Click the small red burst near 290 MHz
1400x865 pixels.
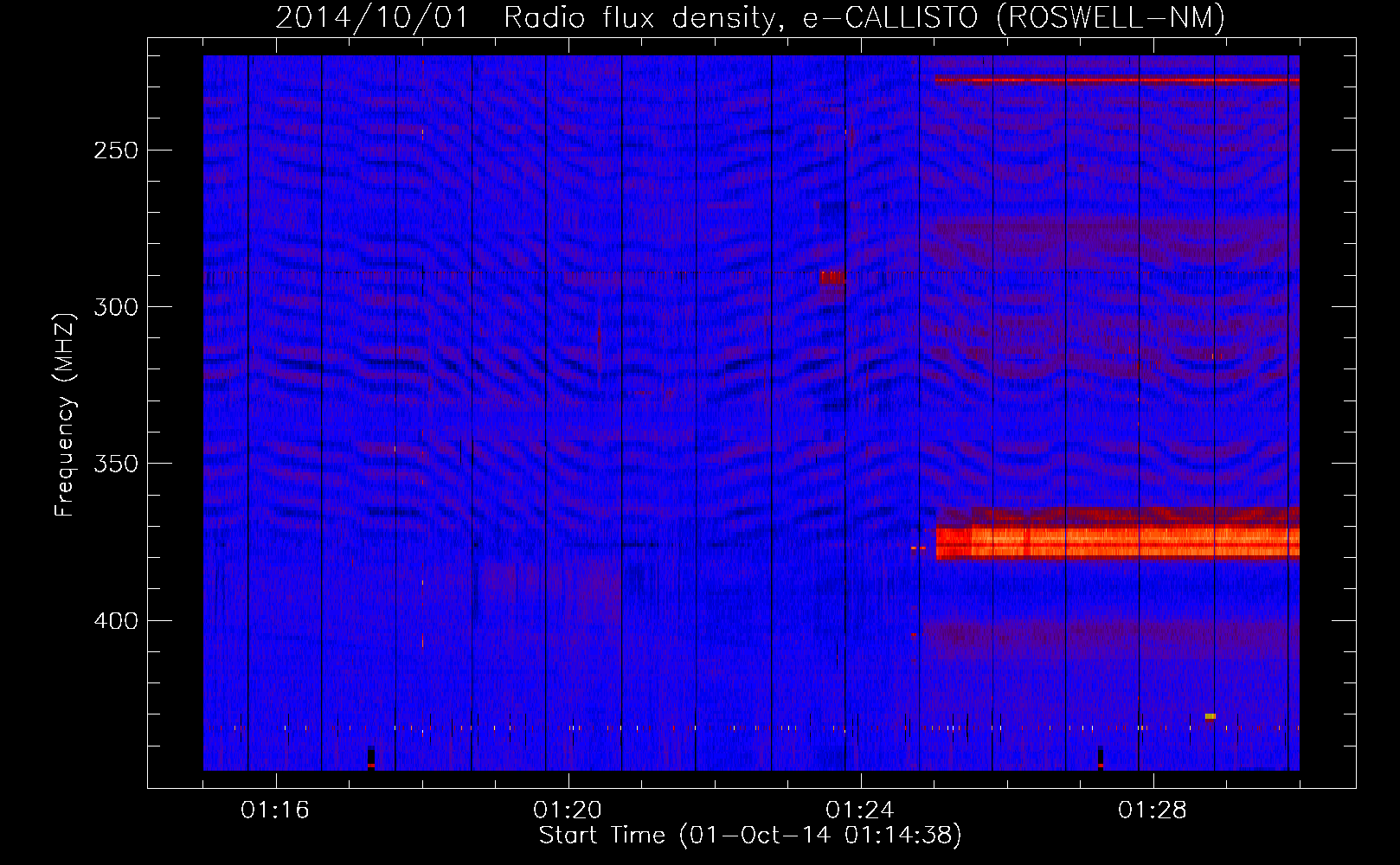tap(832, 277)
